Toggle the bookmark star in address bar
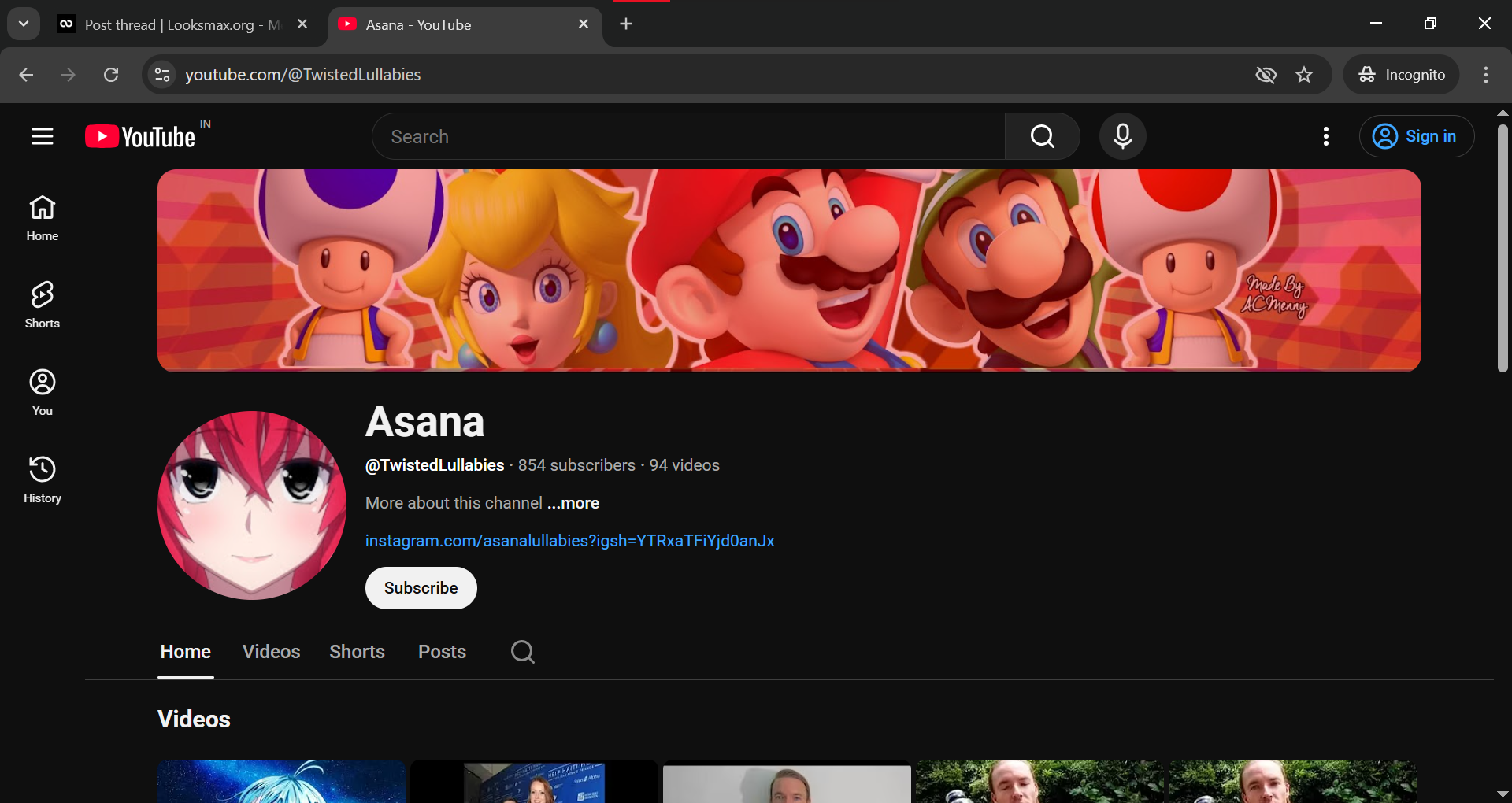The width and height of the screenshot is (1512, 803). [1304, 75]
